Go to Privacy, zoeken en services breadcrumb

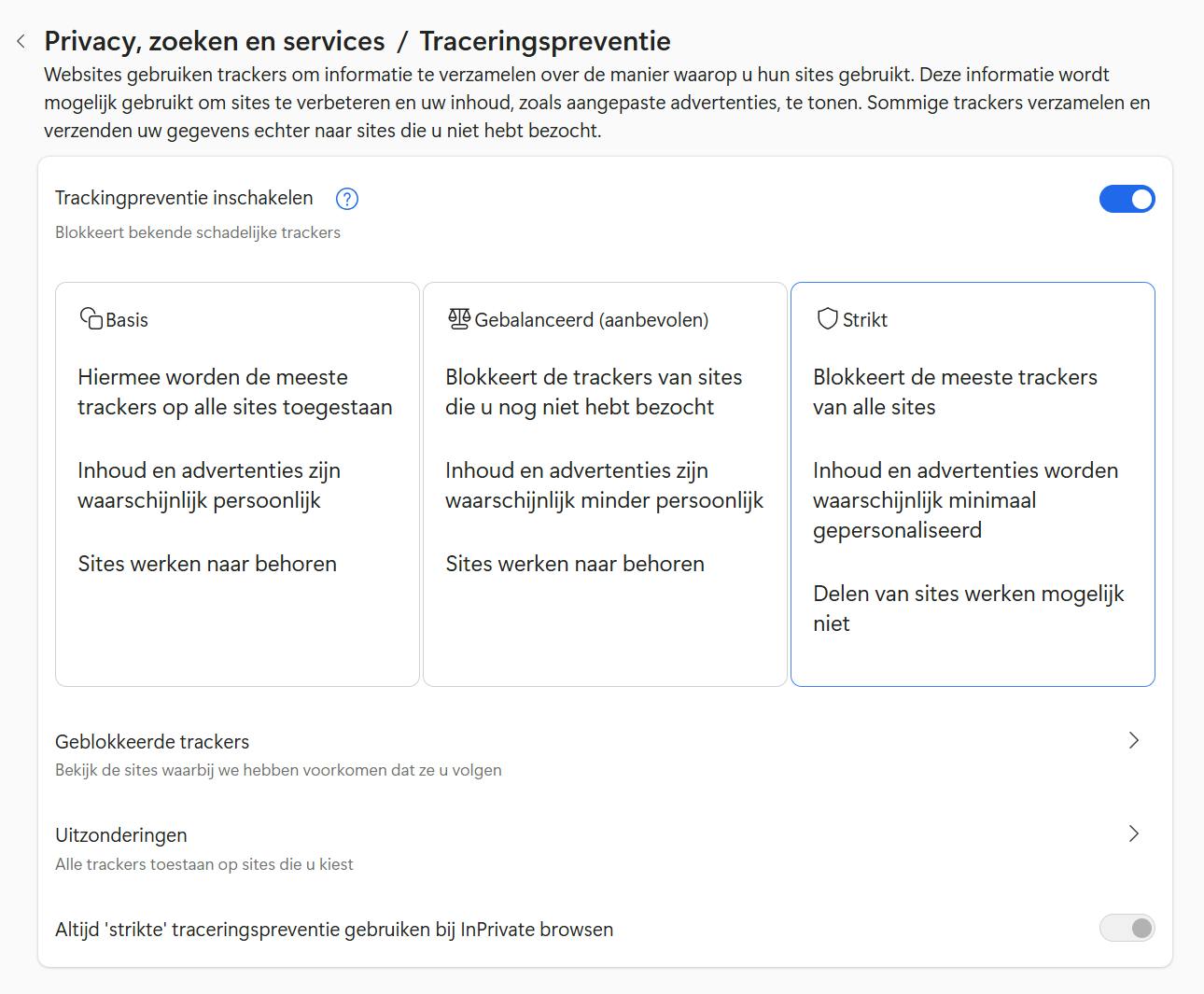coord(215,41)
